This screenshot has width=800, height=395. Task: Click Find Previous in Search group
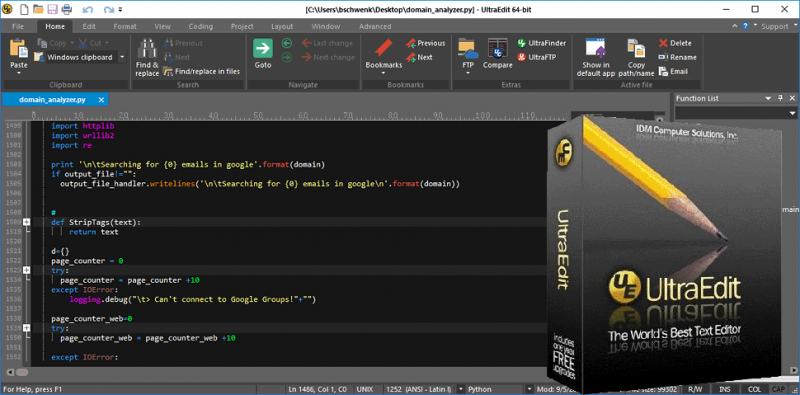(183, 43)
